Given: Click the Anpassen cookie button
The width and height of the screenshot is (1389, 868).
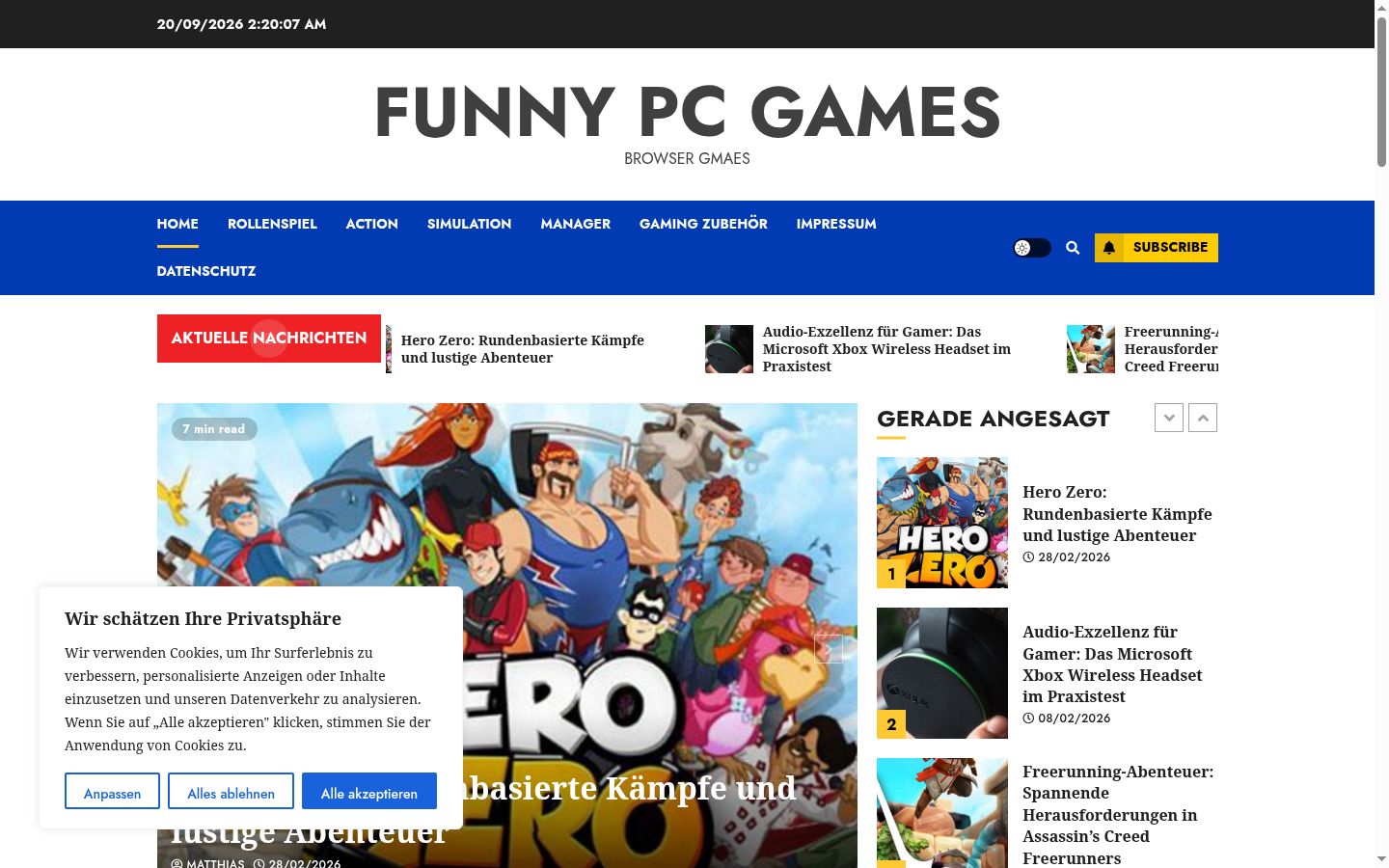Looking at the screenshot, I should point(112,792).
